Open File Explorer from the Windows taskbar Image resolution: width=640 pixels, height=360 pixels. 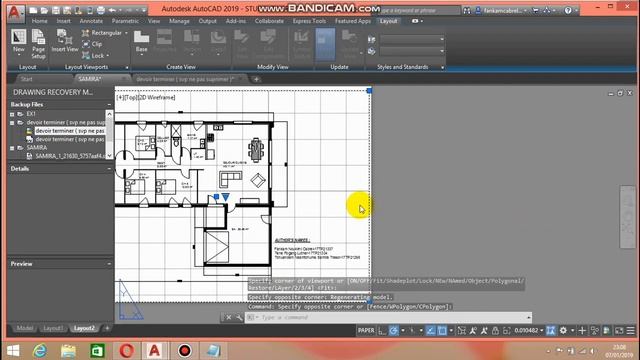point(68,351)
